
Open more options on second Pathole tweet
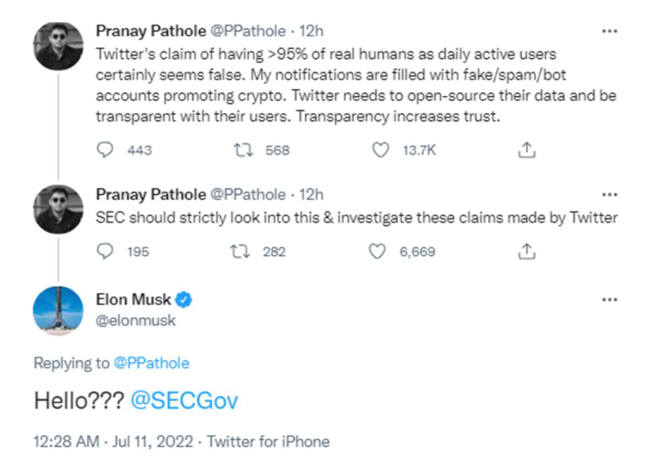[x=609, y=192]
